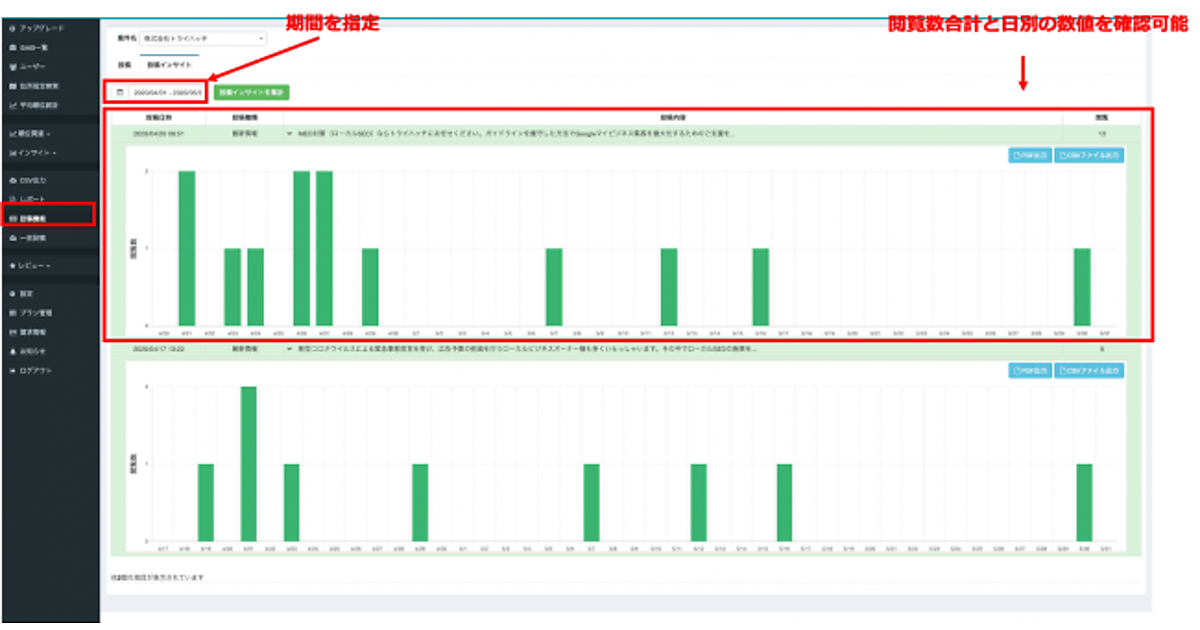Screen dimensions: 1200x630
Task: Click CSVファイル出力 button on second chart
Action: [x=1089, y=371]
